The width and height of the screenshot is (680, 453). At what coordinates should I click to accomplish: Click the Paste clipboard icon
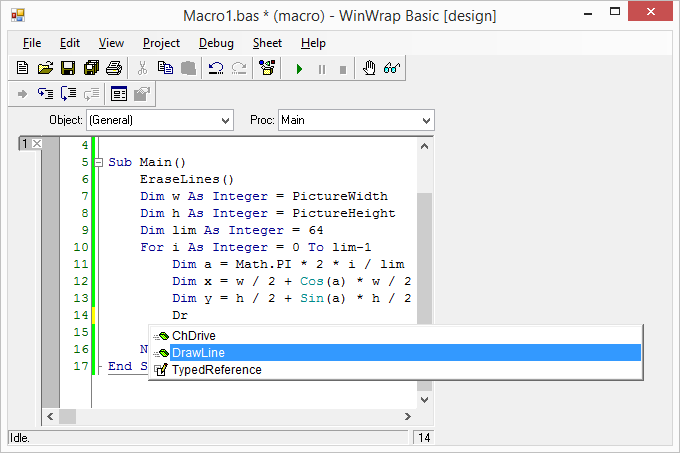coord(188,68)
